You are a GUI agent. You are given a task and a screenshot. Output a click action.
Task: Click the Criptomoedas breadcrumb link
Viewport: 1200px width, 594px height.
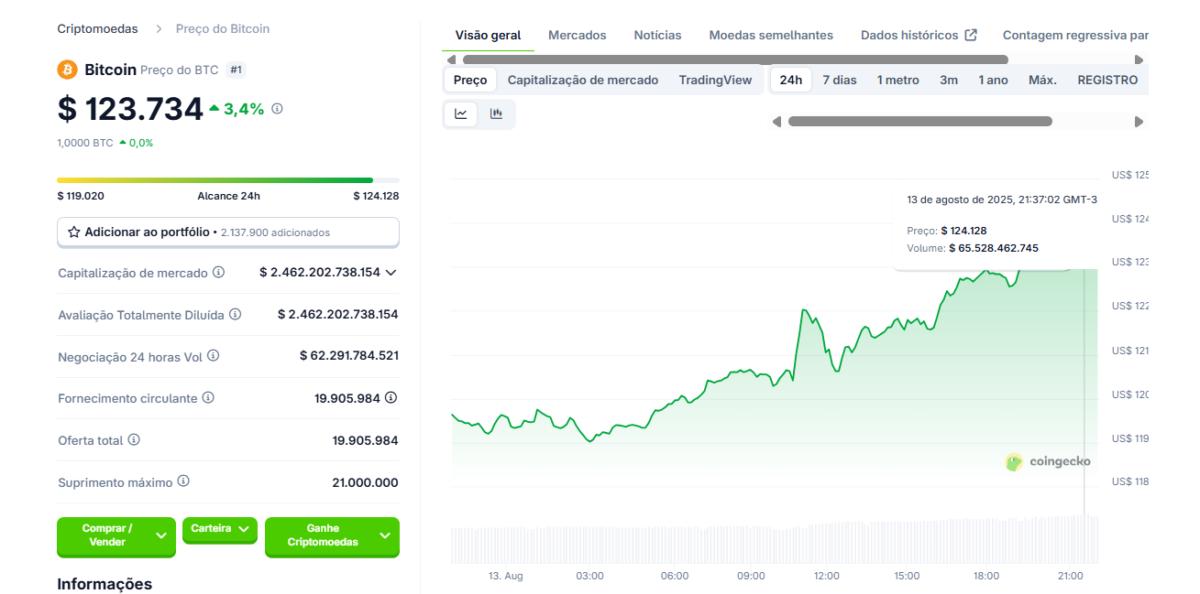(x=97, y=29)
